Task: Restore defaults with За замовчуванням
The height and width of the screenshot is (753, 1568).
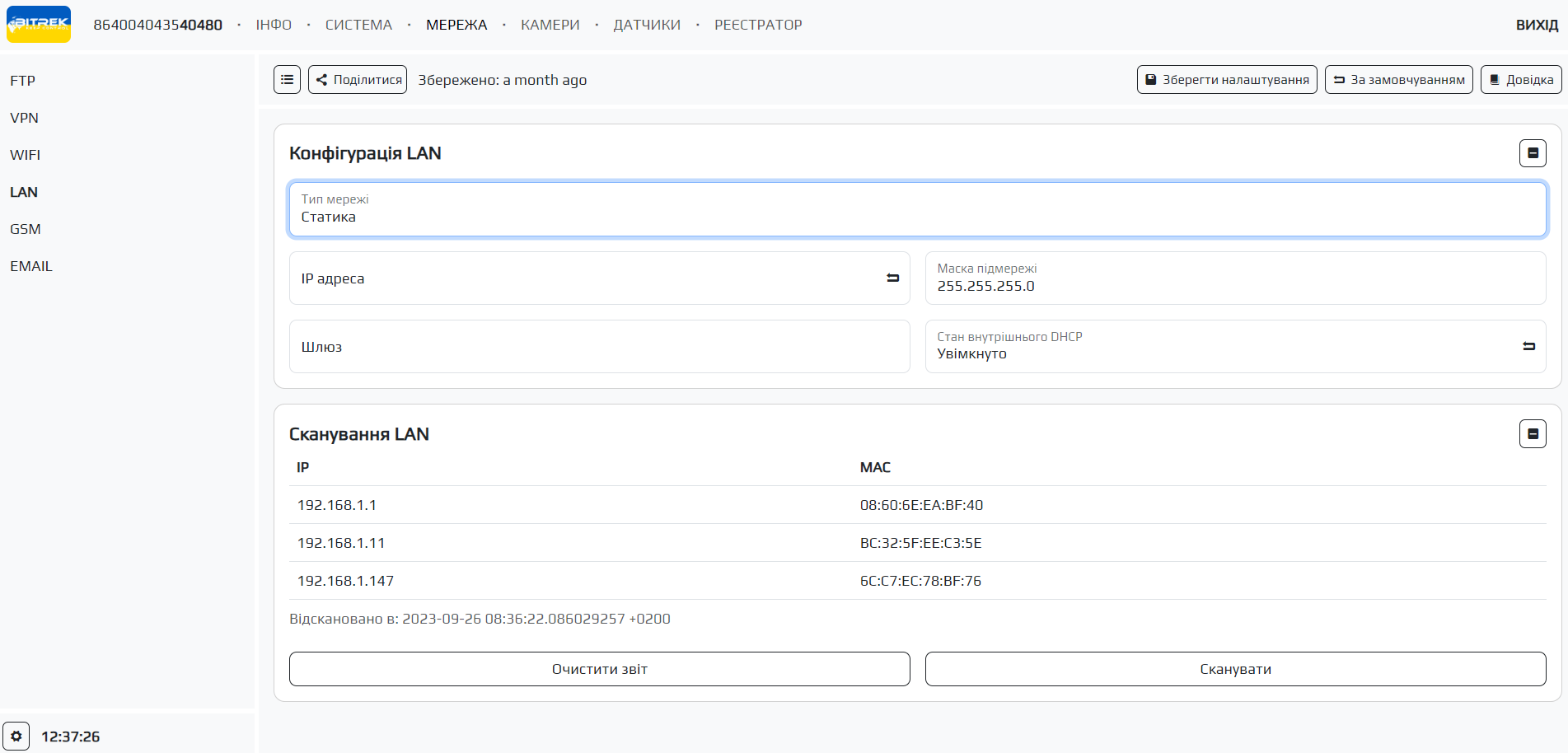Action: [1398, 80]
